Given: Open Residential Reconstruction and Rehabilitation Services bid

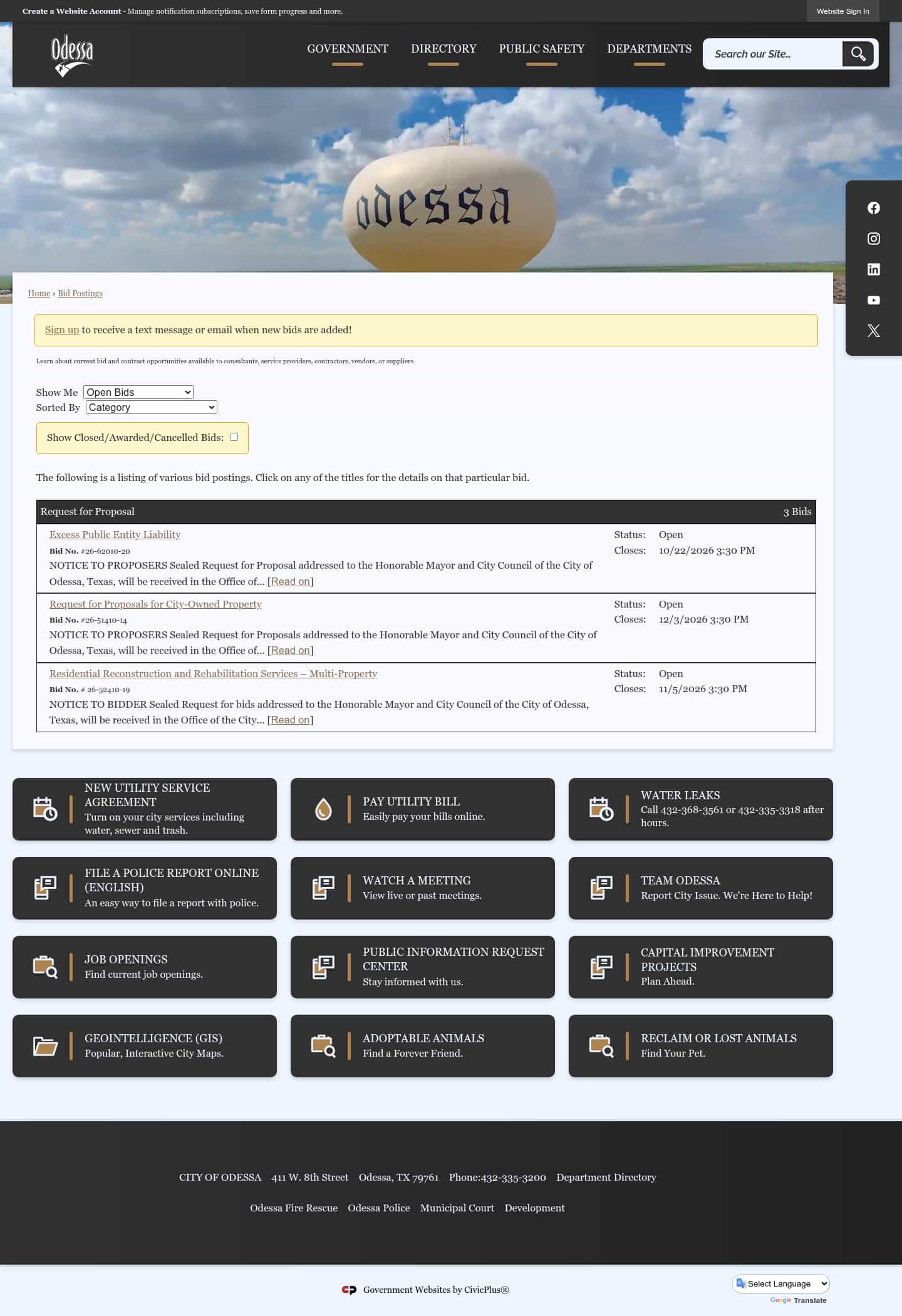Looking at the screenshot, I should (x=213, y=673).
